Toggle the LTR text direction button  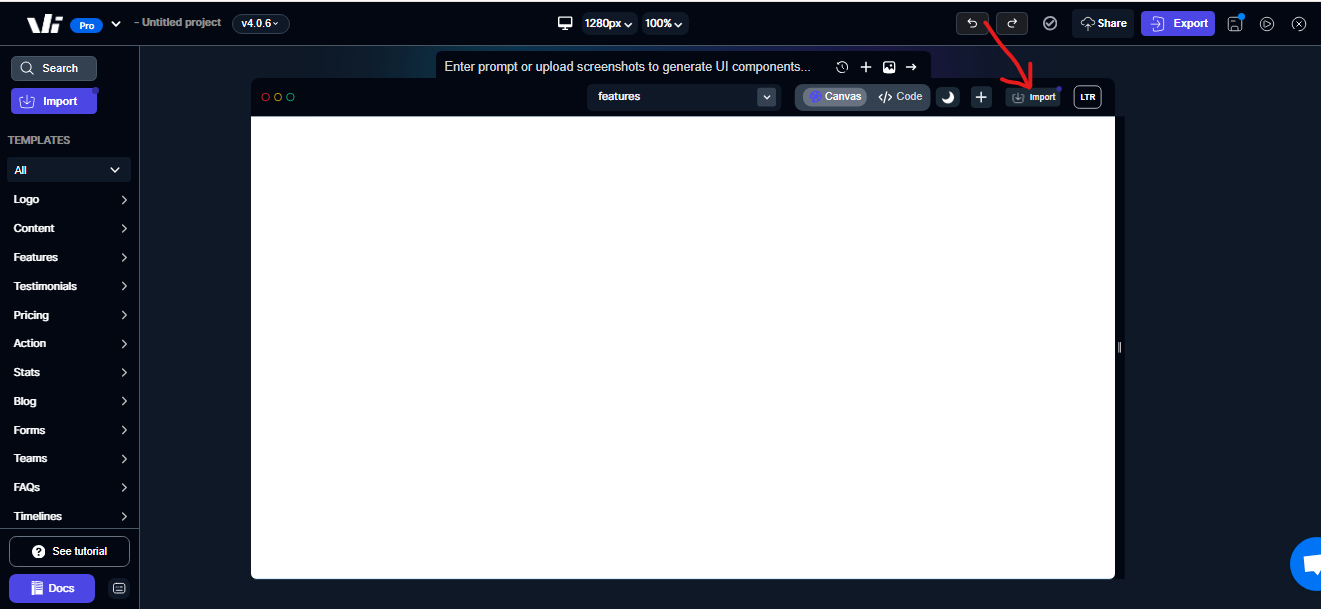1087,97
